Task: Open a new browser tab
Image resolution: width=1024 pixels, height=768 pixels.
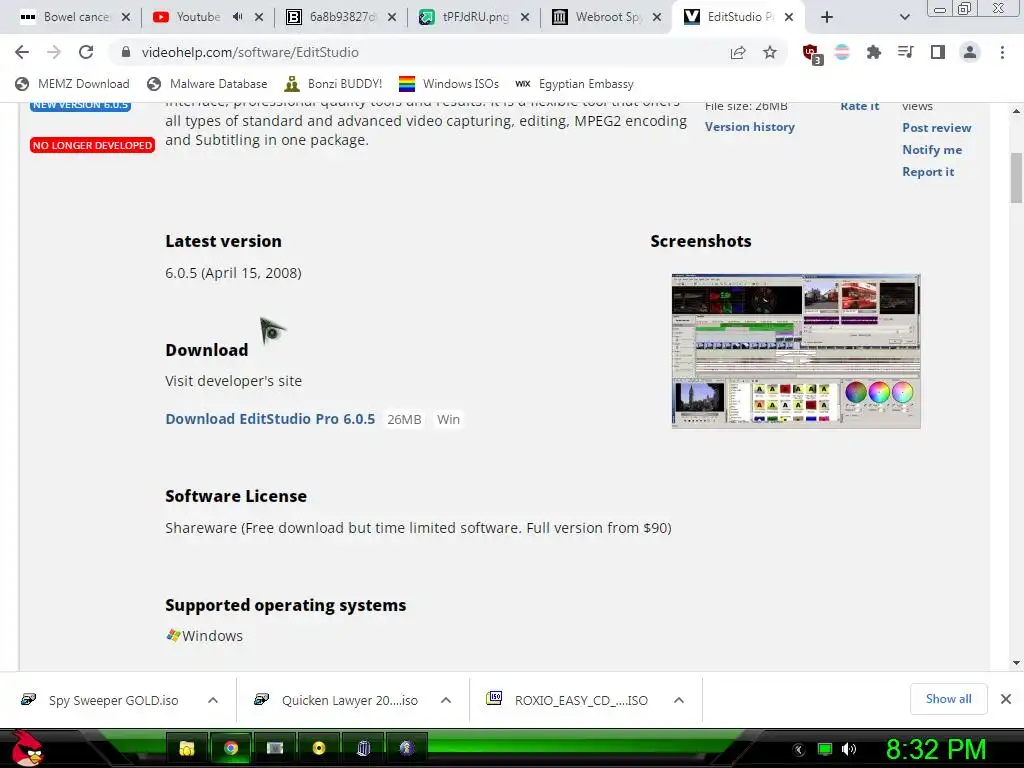Action: [827, 17]
